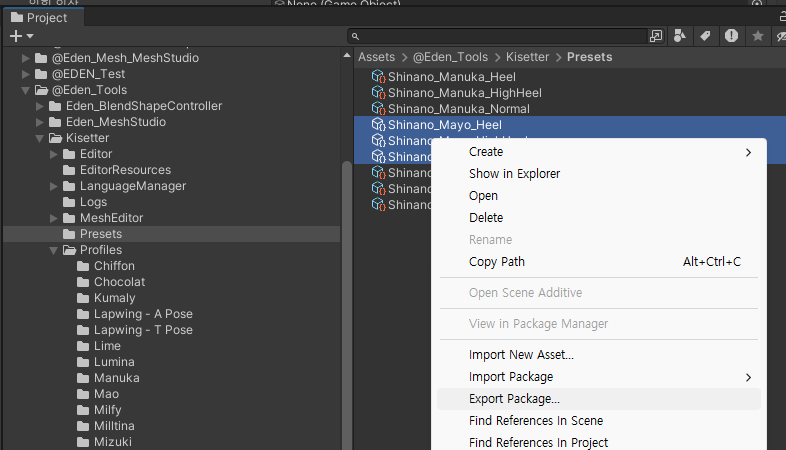Choose Show in Explorer
This screenshot has height=450, width=786.
click(x=599, y=174)
